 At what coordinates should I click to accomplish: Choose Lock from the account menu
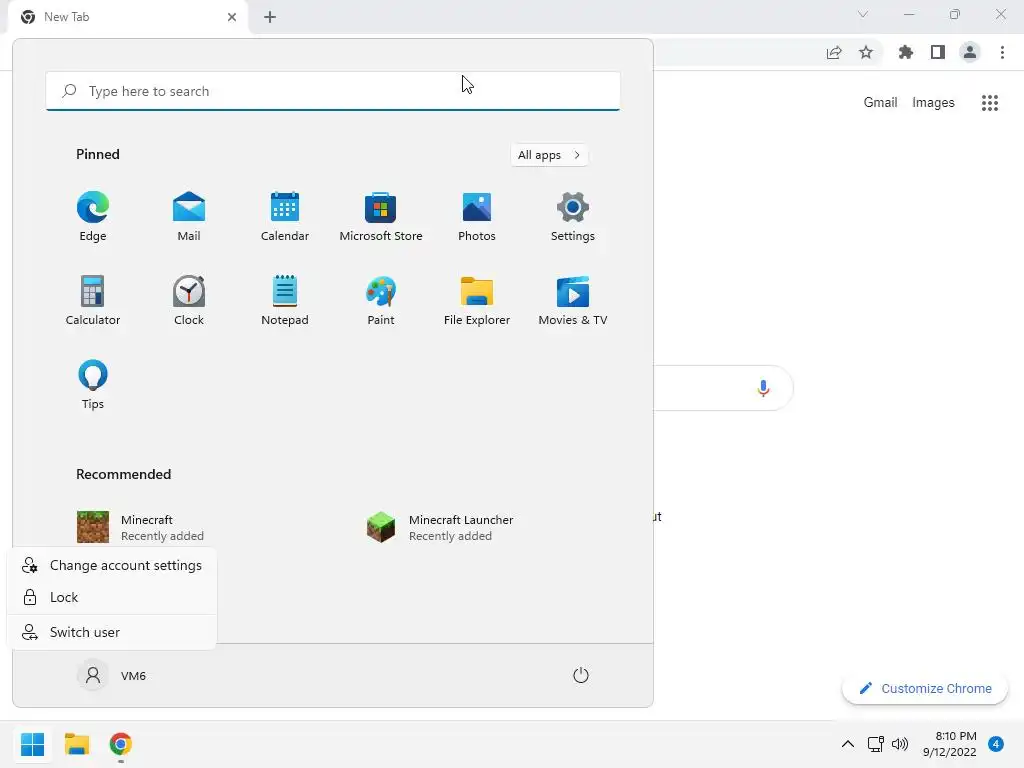click(112, 598)
